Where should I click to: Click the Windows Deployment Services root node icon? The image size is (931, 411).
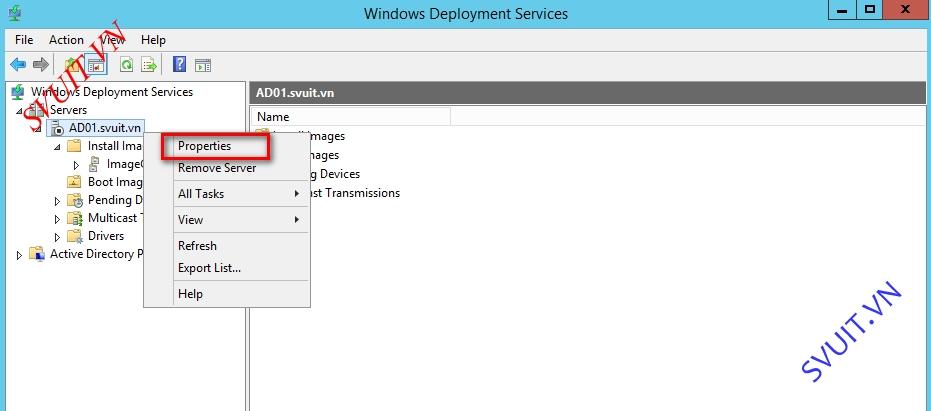[x=17, y=92]
